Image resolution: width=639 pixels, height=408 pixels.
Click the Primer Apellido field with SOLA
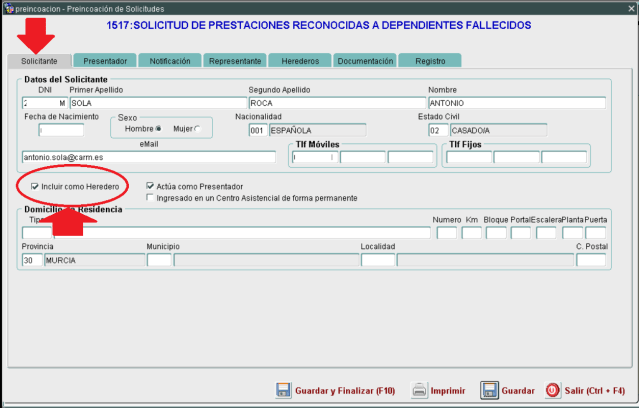159,103
